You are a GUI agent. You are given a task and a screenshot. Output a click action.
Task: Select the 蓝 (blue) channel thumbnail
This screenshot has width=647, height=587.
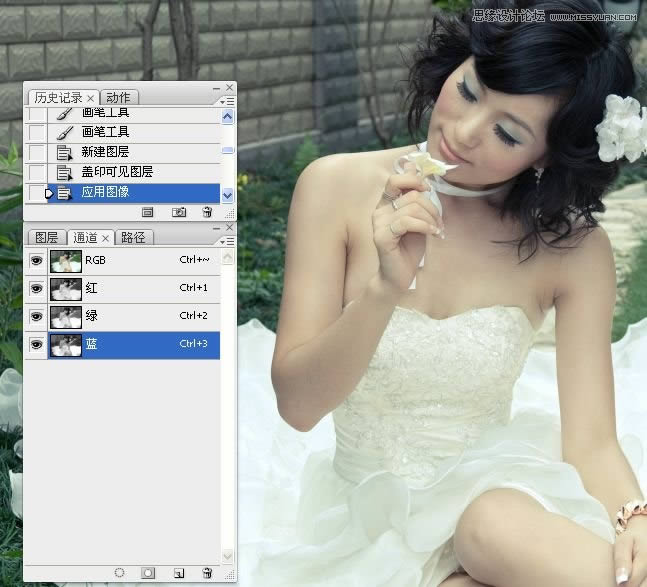(x=67, y=345)
